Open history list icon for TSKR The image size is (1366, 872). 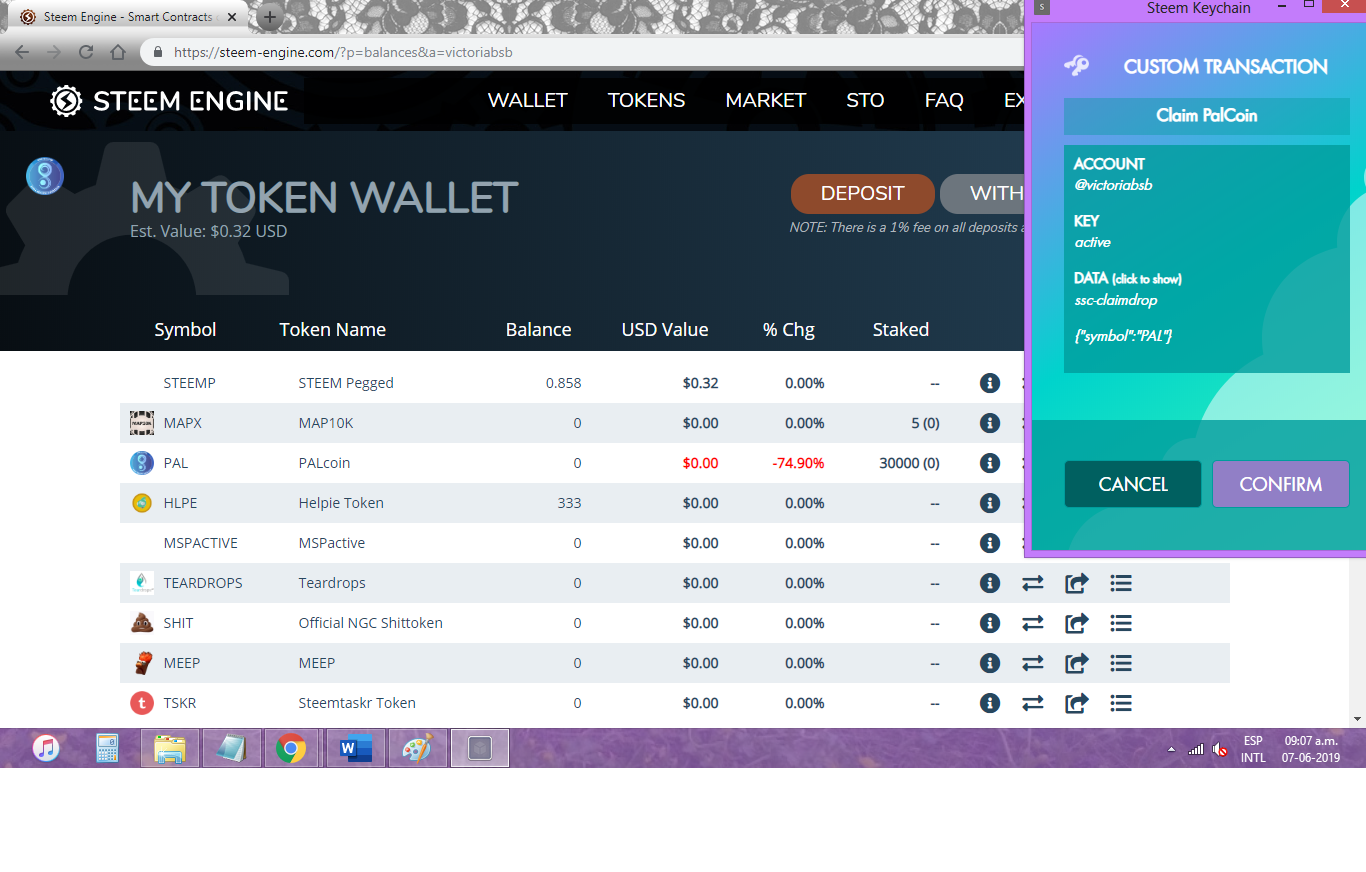pyautogui.click(x=1121, y=703)
